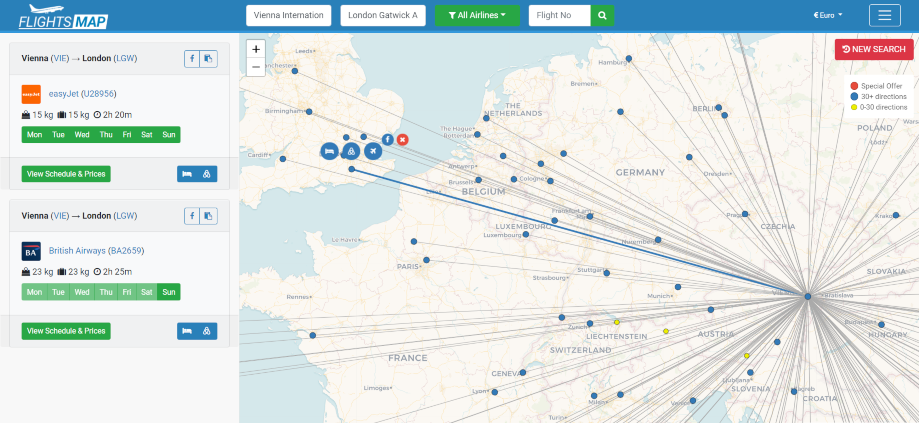Viewport: 919px width, 423px height.
Task: Select the Birmingham airport marker
Action: pos(309,112)
